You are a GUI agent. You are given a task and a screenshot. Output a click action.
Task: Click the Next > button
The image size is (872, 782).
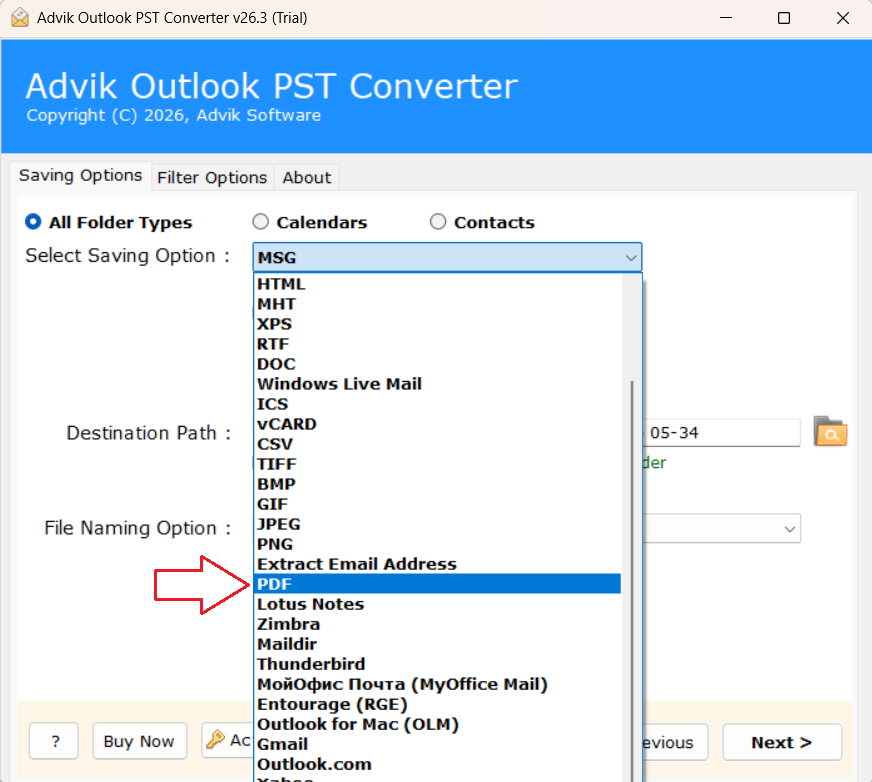(782, 742)
